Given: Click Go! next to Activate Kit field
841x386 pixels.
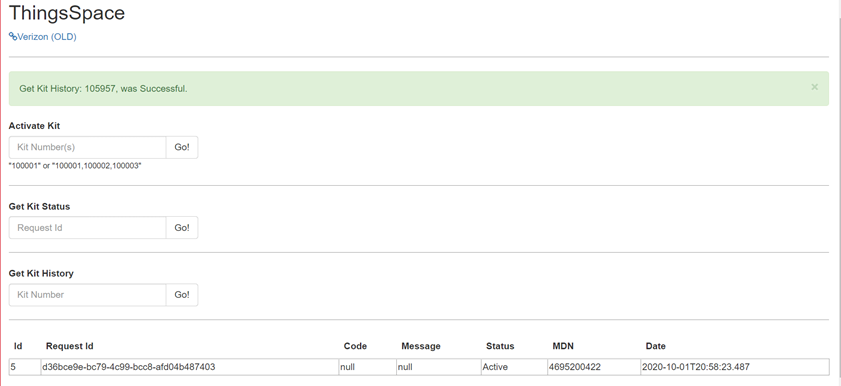Looking at the screenshot, I should (x=182, y=147).
